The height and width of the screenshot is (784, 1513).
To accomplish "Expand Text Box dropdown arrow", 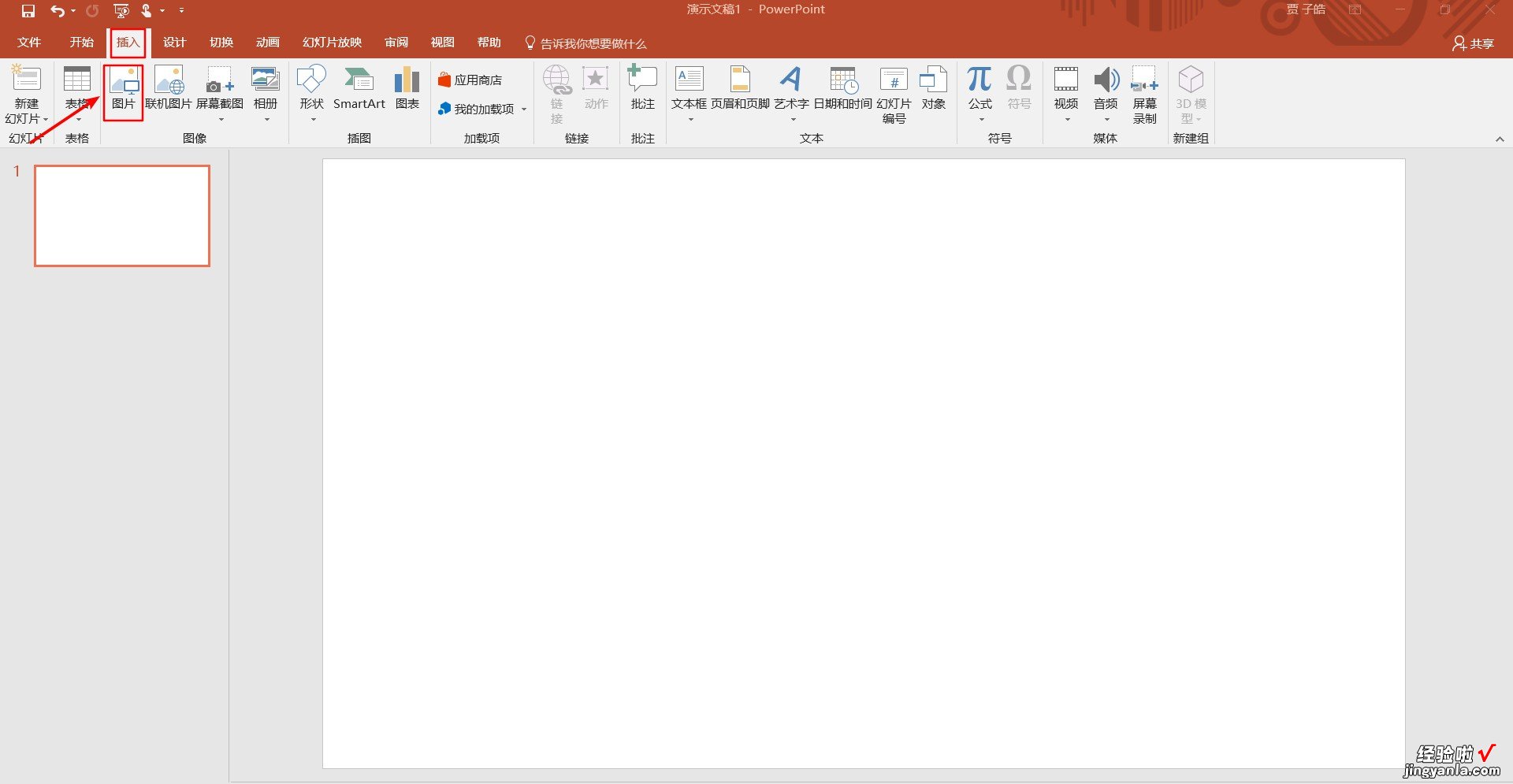I will pos(690,120).
